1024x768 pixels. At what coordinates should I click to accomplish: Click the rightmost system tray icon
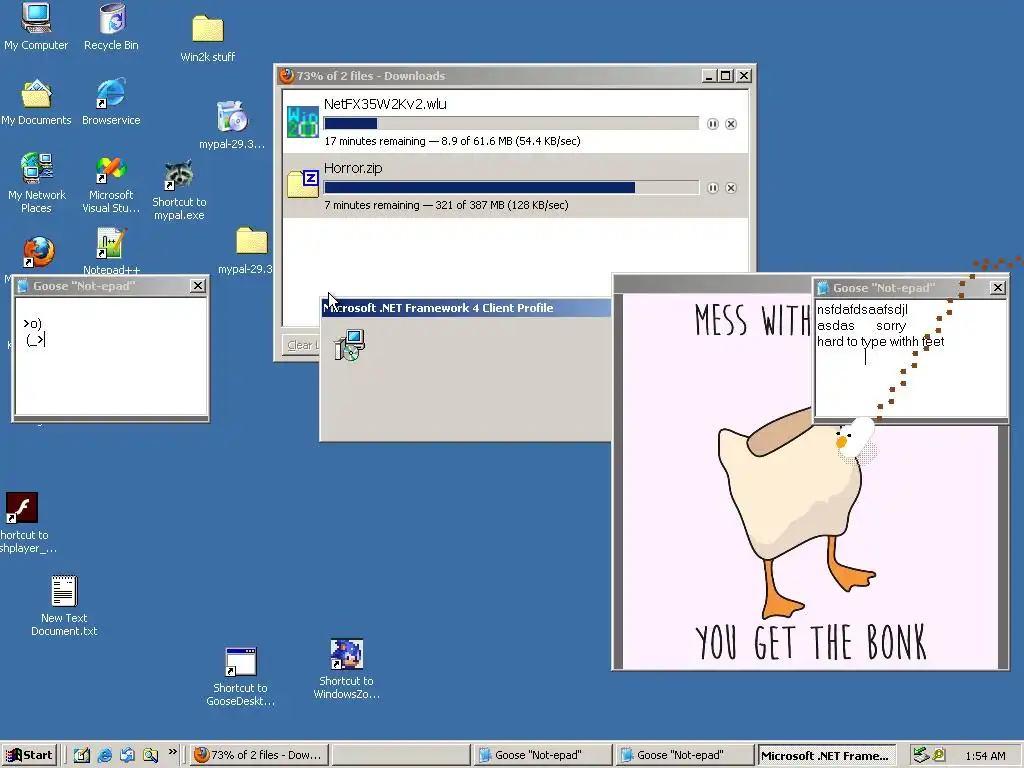coord(939,755)
